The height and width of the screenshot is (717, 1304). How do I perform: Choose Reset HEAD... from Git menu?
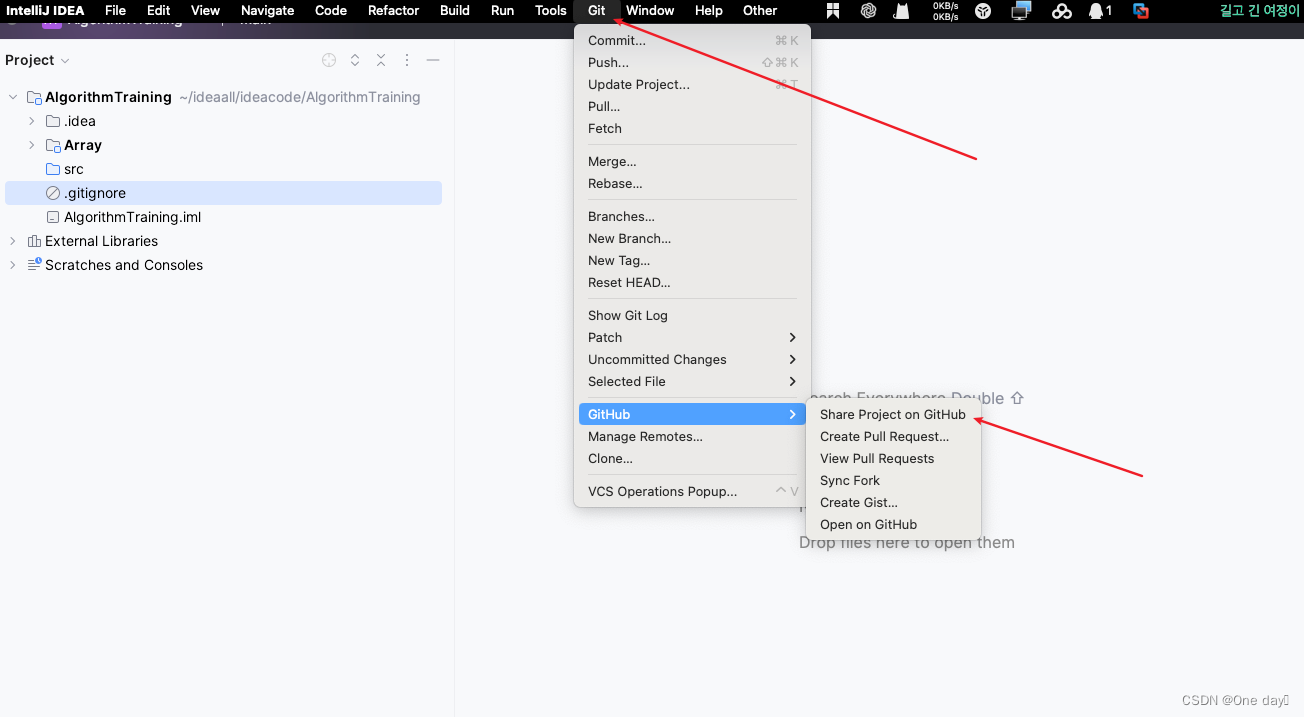692,283
